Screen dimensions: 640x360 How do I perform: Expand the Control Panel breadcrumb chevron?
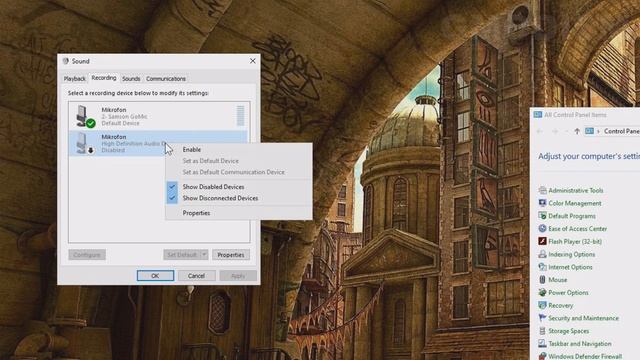point(598,131)
